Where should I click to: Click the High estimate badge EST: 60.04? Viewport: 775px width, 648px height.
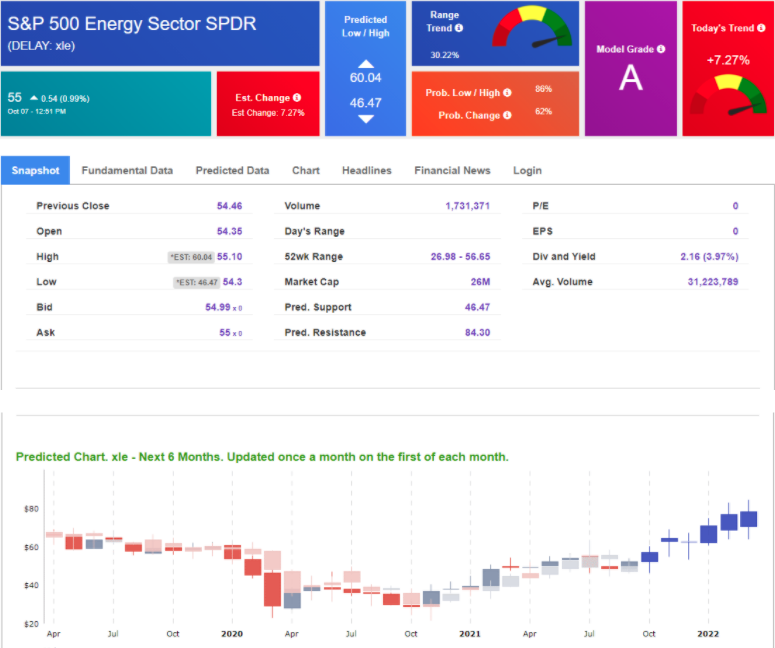point(191,257)
